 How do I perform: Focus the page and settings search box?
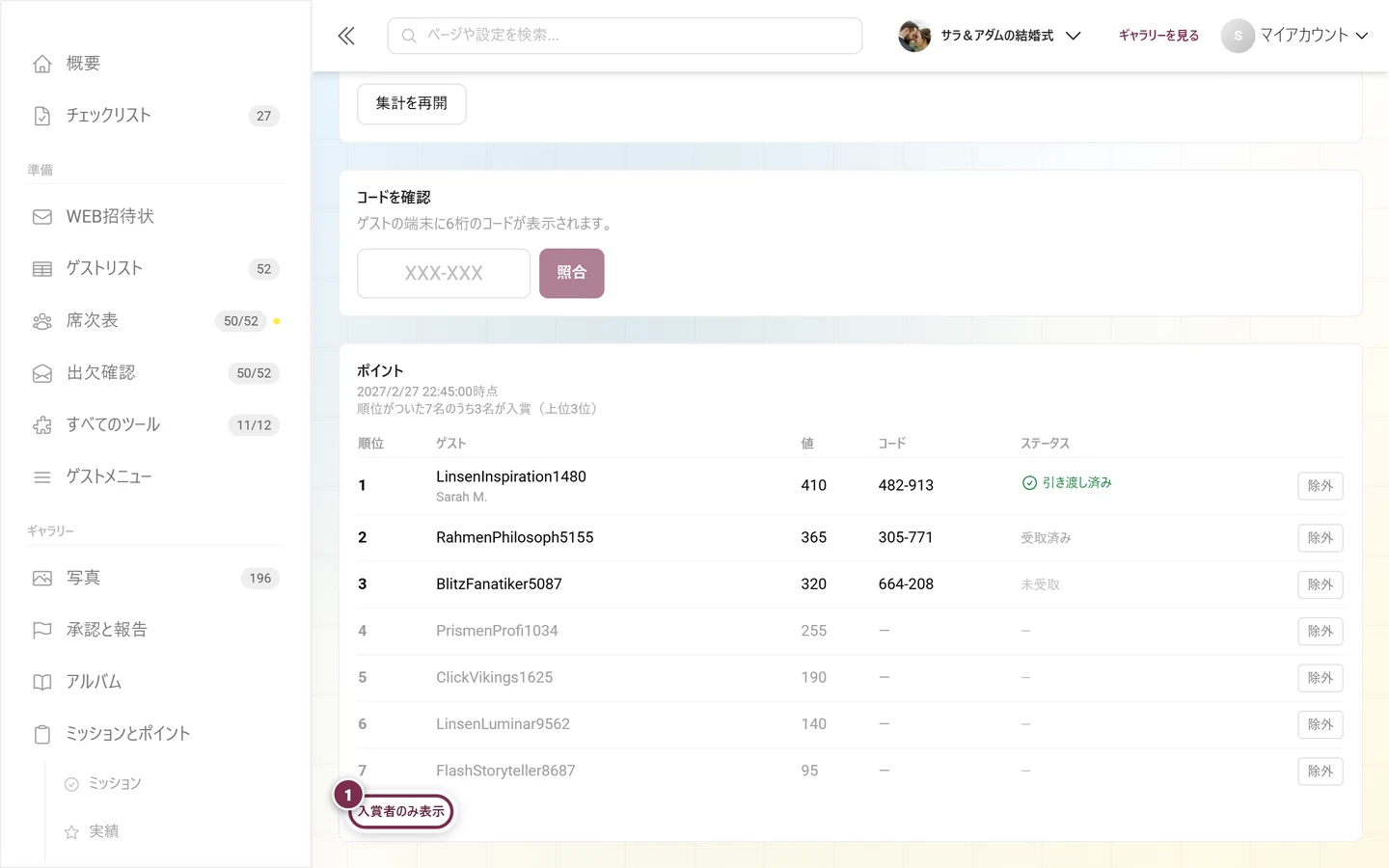(625, 36)
